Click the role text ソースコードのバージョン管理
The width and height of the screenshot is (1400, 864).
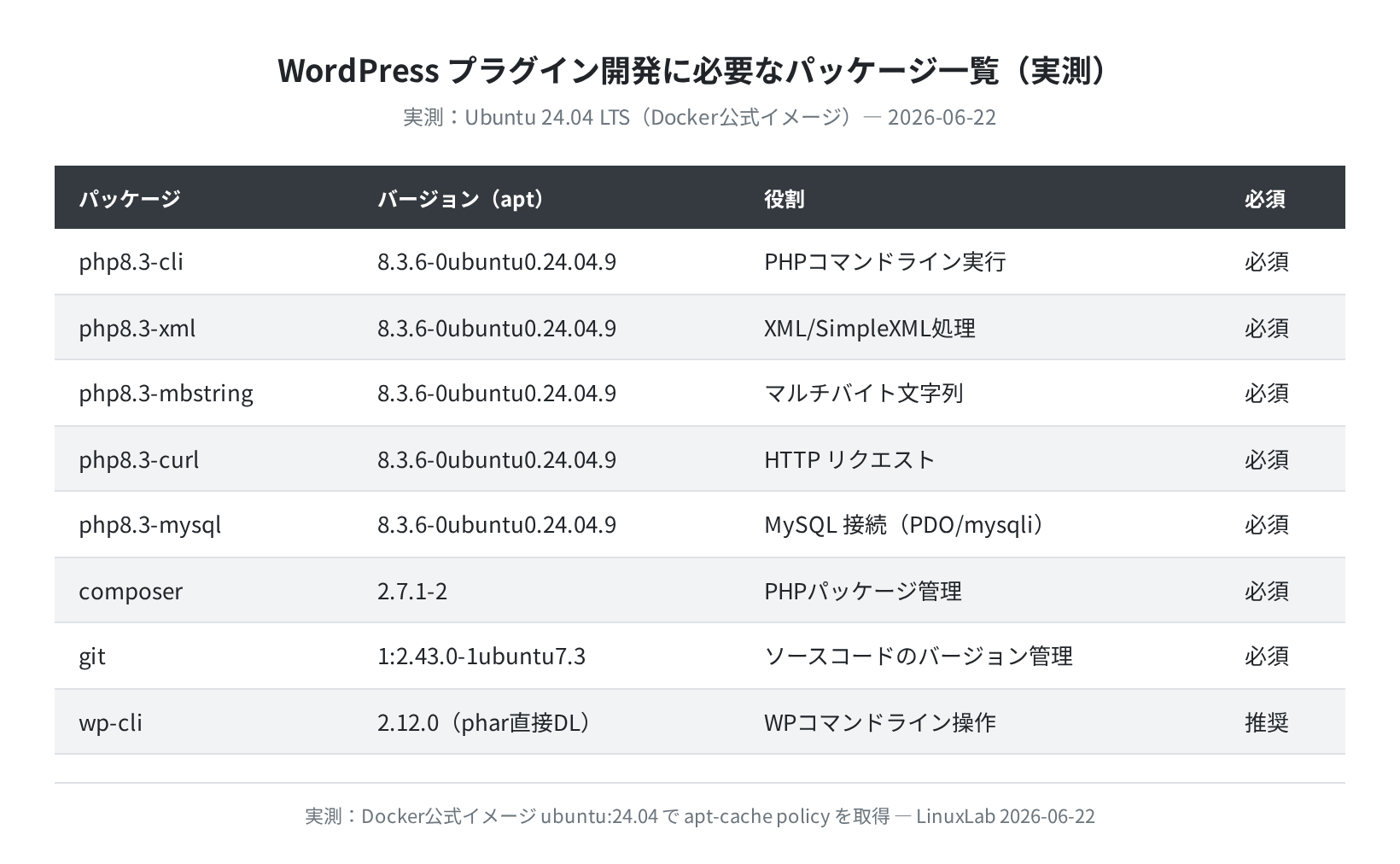tap(919, 656)
